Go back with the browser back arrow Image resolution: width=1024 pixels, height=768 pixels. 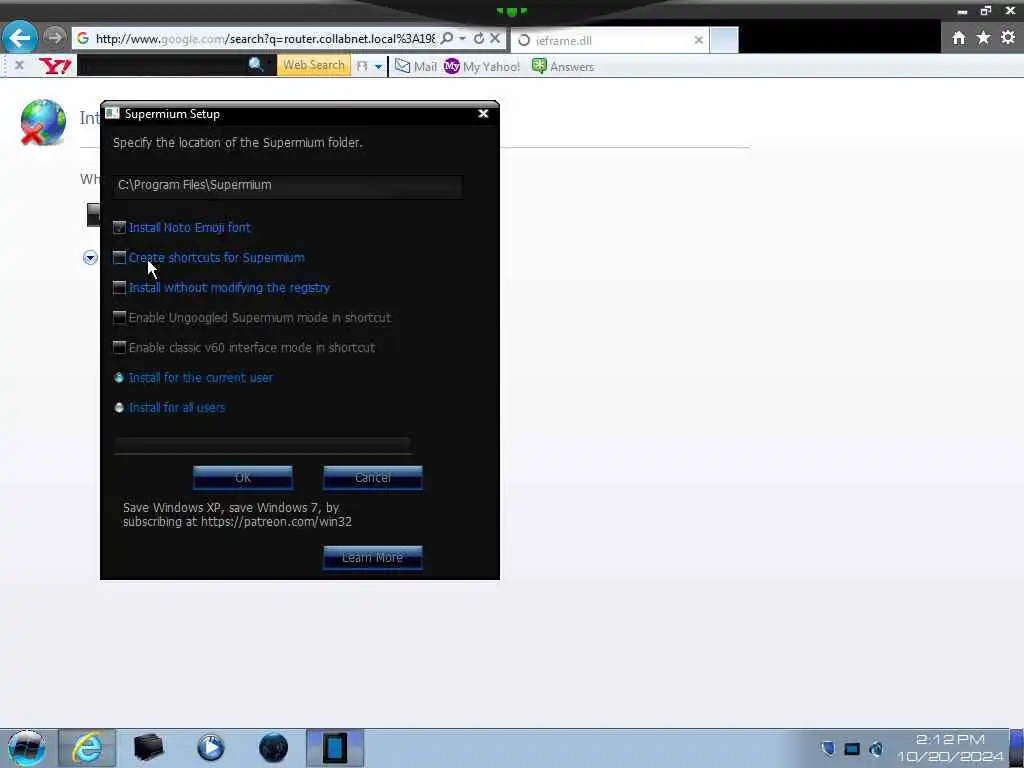coord(20,37)
